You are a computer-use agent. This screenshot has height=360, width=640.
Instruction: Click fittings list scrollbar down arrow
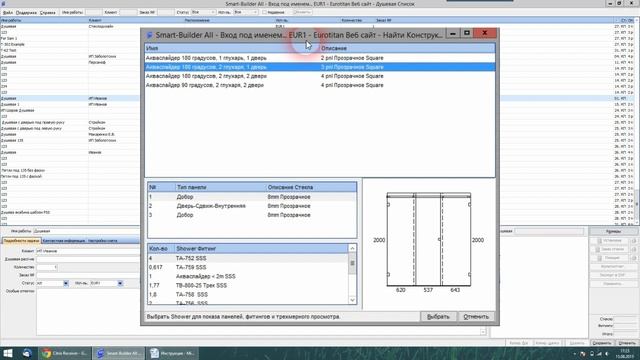tap(352, 300)
